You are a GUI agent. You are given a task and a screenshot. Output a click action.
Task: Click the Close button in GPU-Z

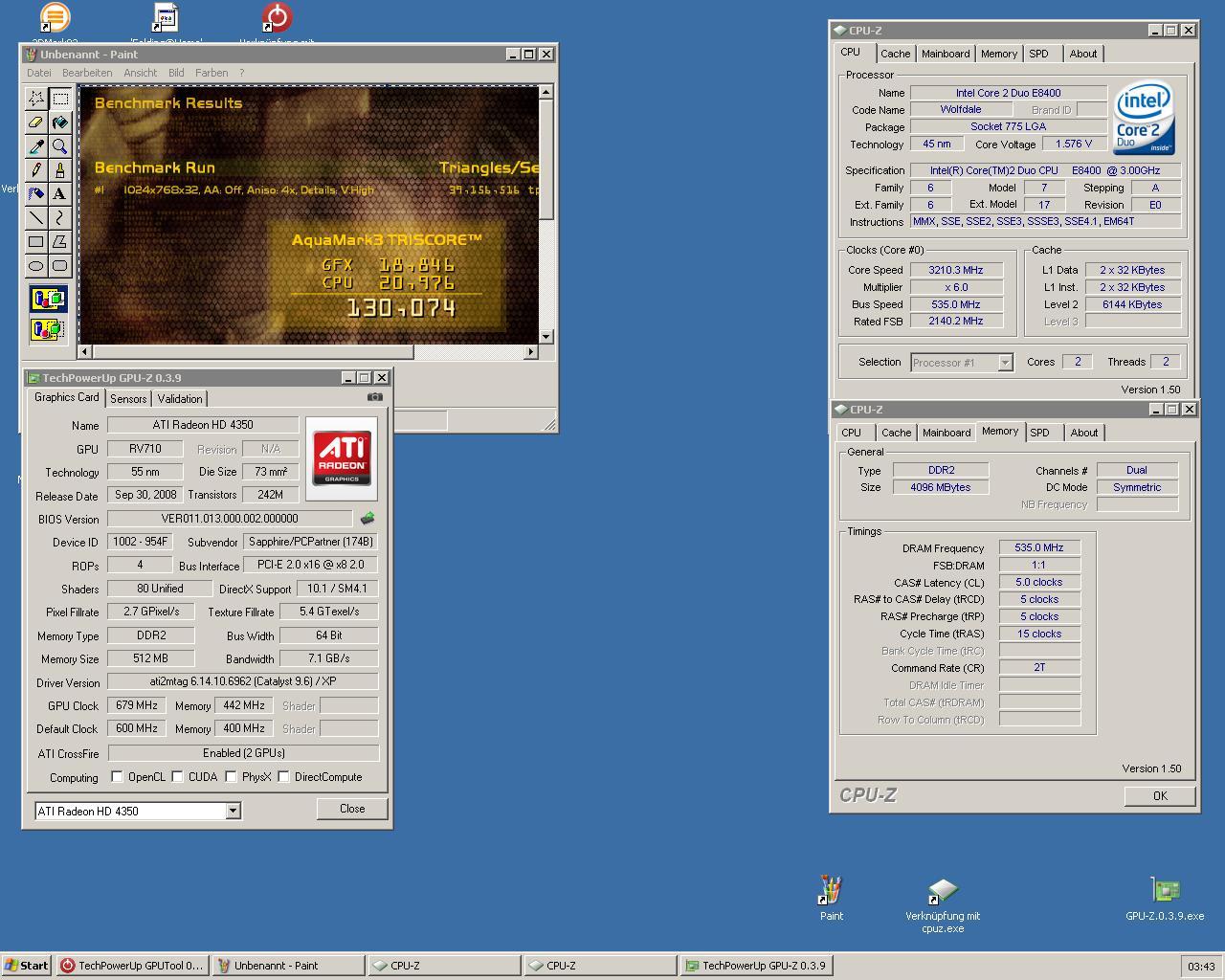coord(352,809)
